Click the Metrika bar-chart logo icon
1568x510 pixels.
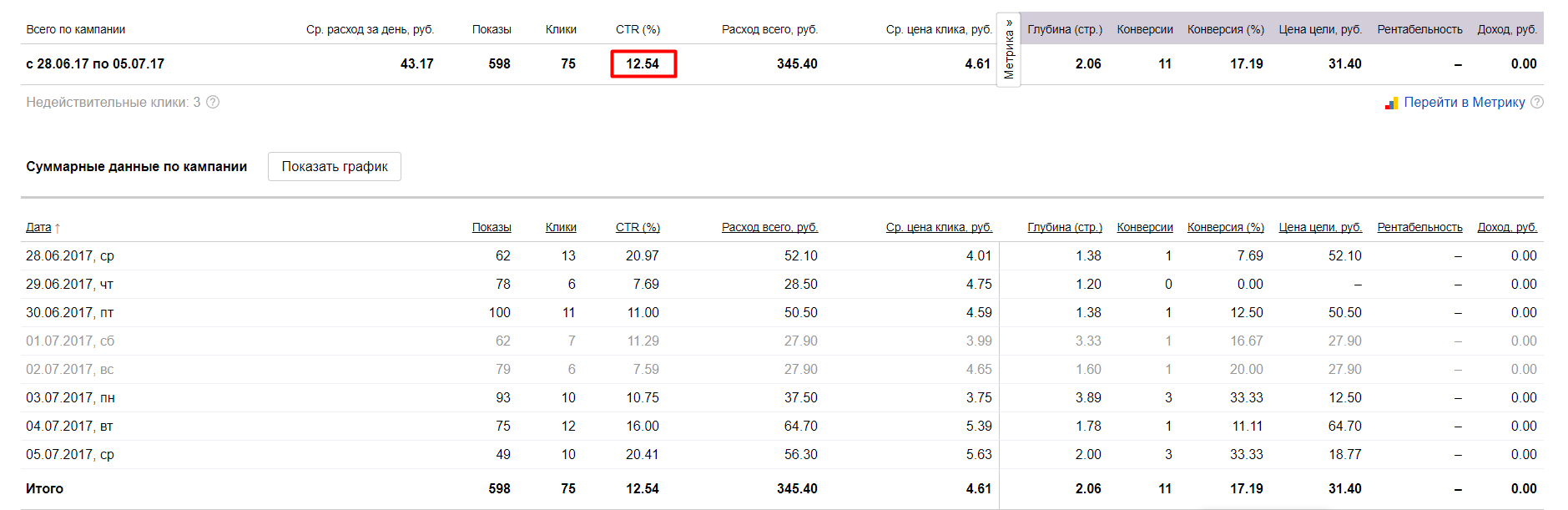click(x=1391, y=103)
